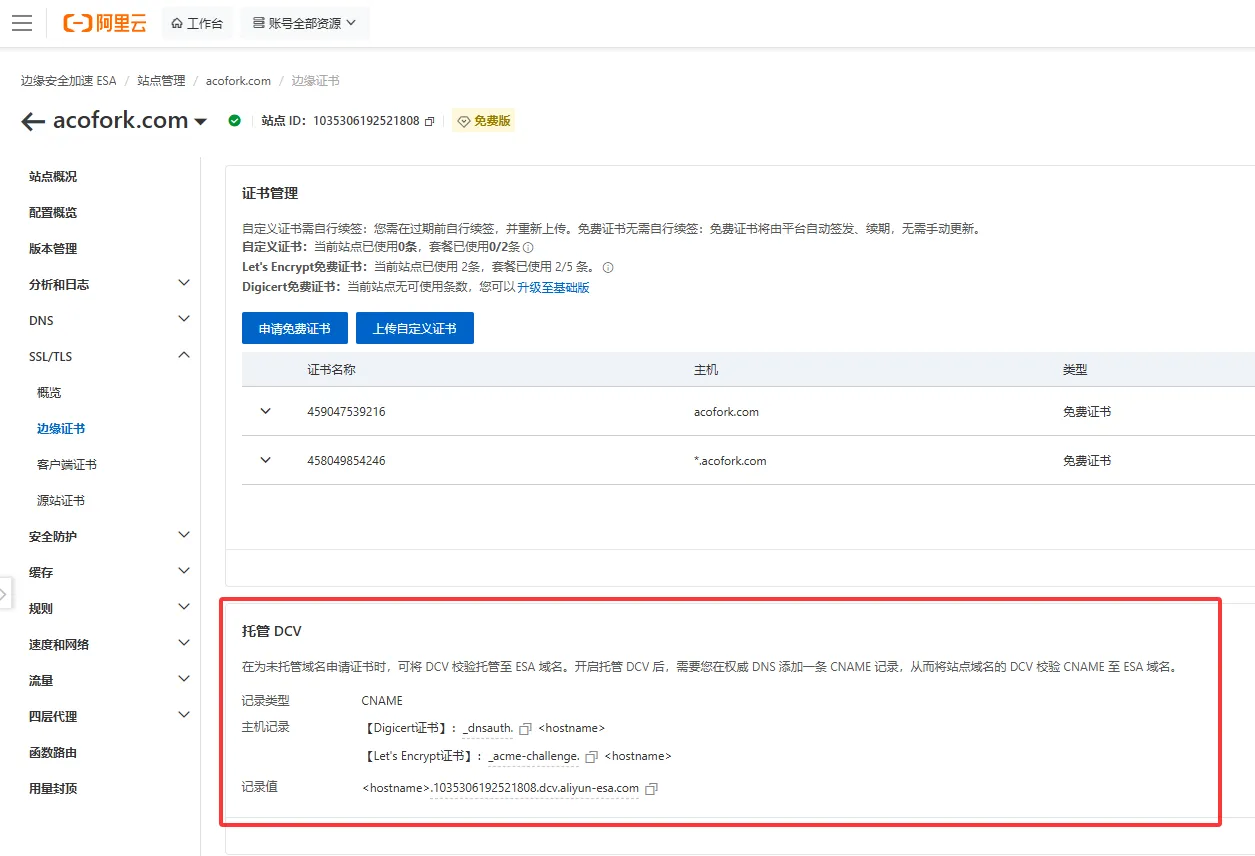This screenshot has height=856, width=1255.
Task: Click the 上传自定义证书 button
Action: click(x=414, y=328)
